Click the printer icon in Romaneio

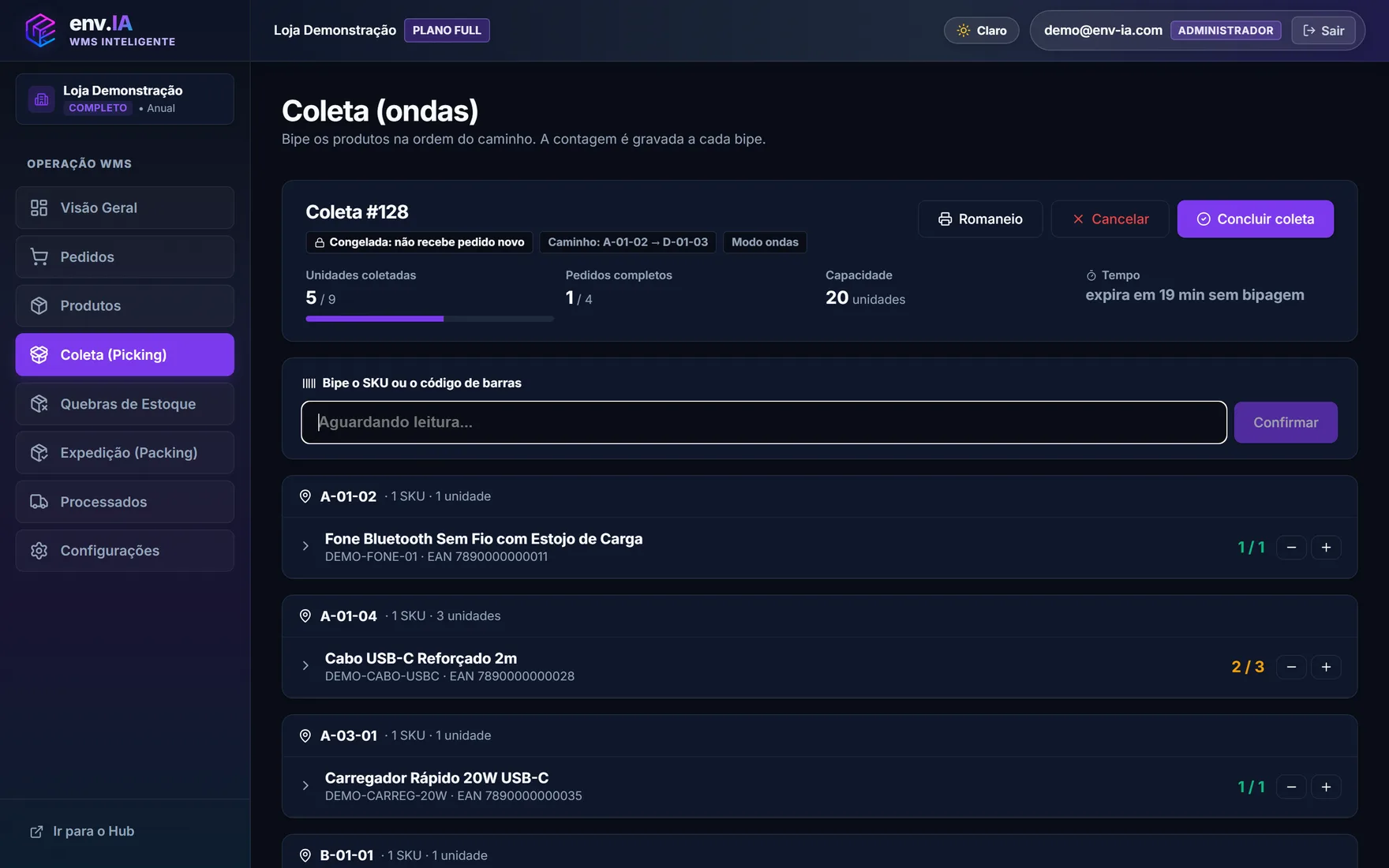tap(945, 219)
